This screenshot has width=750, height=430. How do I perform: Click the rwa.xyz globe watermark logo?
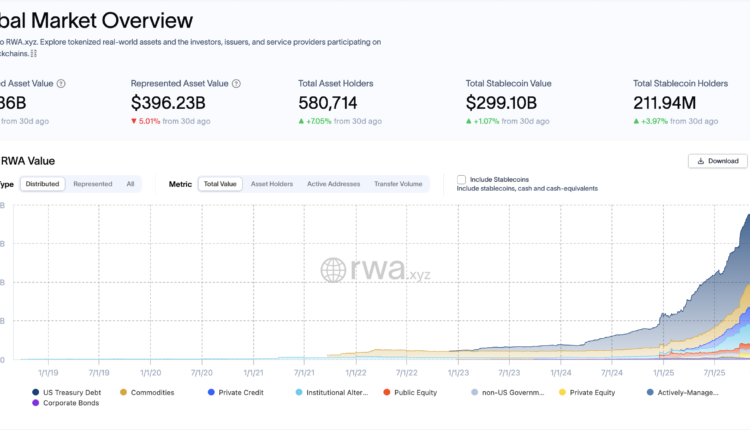tap(333, 270)
